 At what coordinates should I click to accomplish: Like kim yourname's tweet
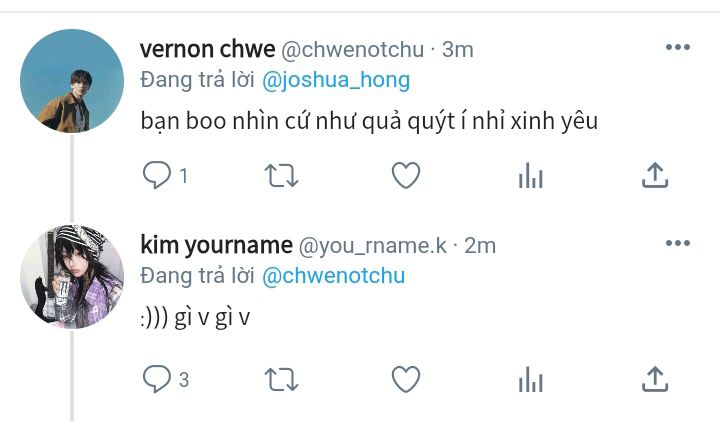click(x=406, y=379)
